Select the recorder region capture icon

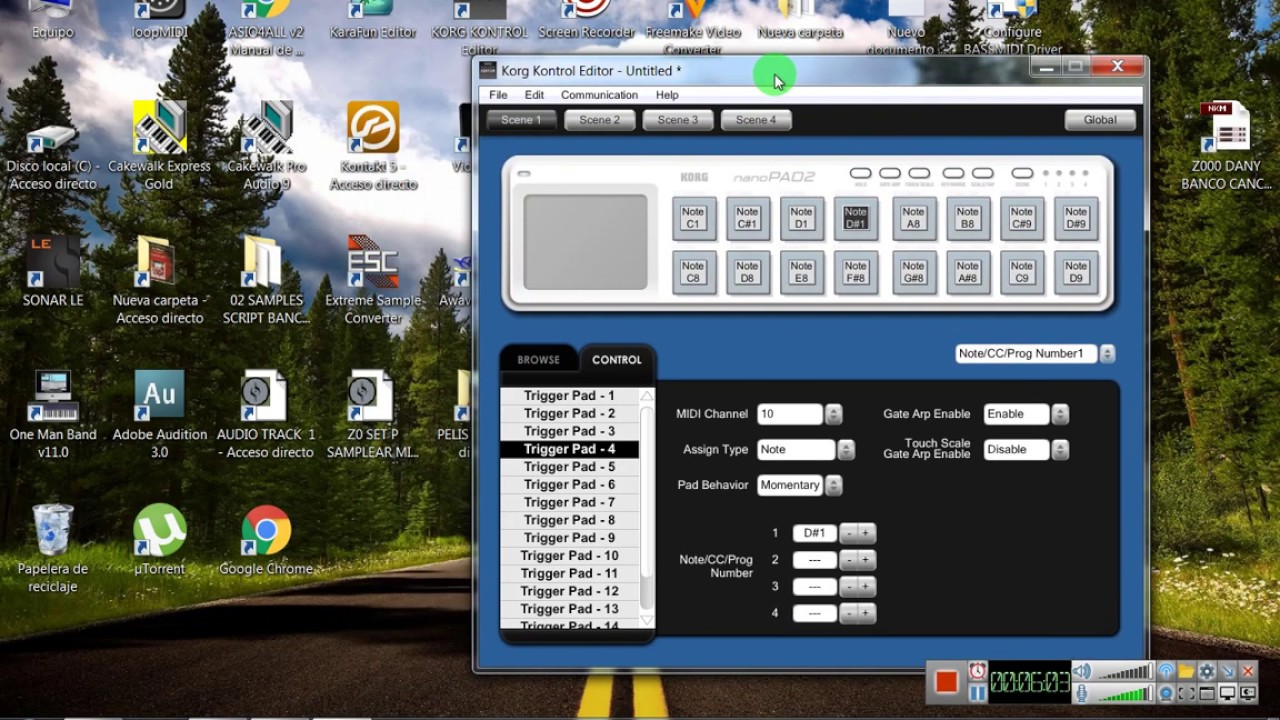[x=1187, y=692]
